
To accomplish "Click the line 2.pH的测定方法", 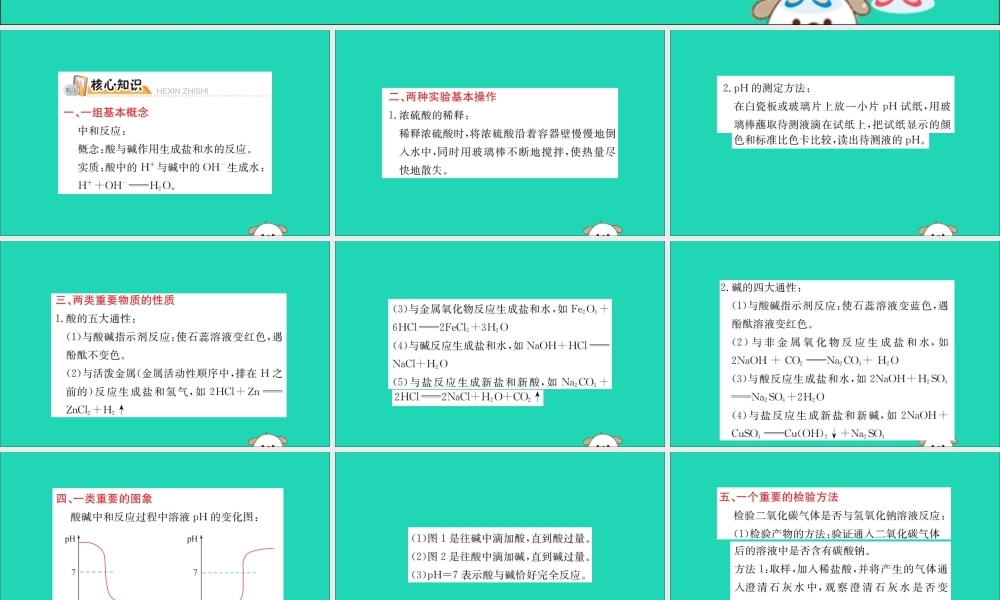I will [x=767, y=88].
